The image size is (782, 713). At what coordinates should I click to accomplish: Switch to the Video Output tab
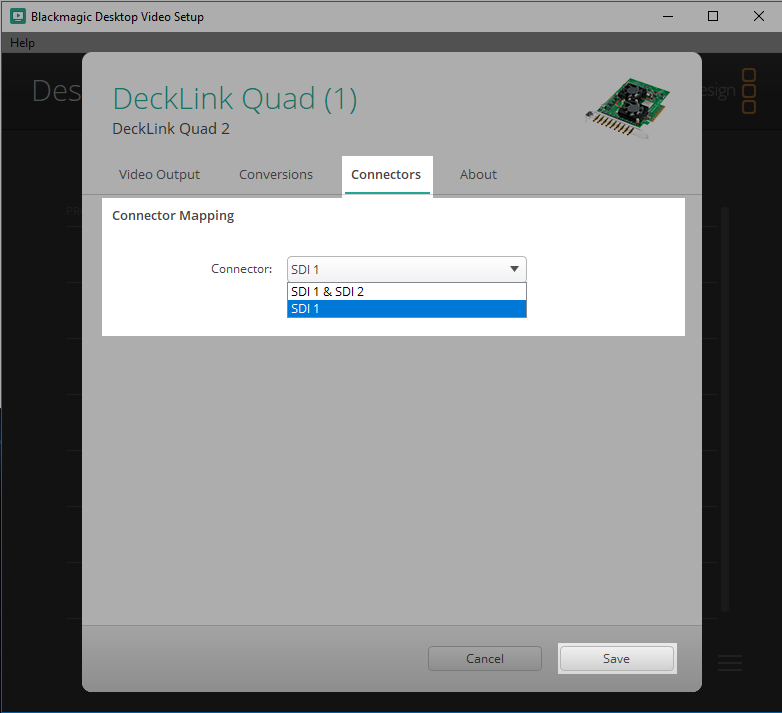coord(159,175)
